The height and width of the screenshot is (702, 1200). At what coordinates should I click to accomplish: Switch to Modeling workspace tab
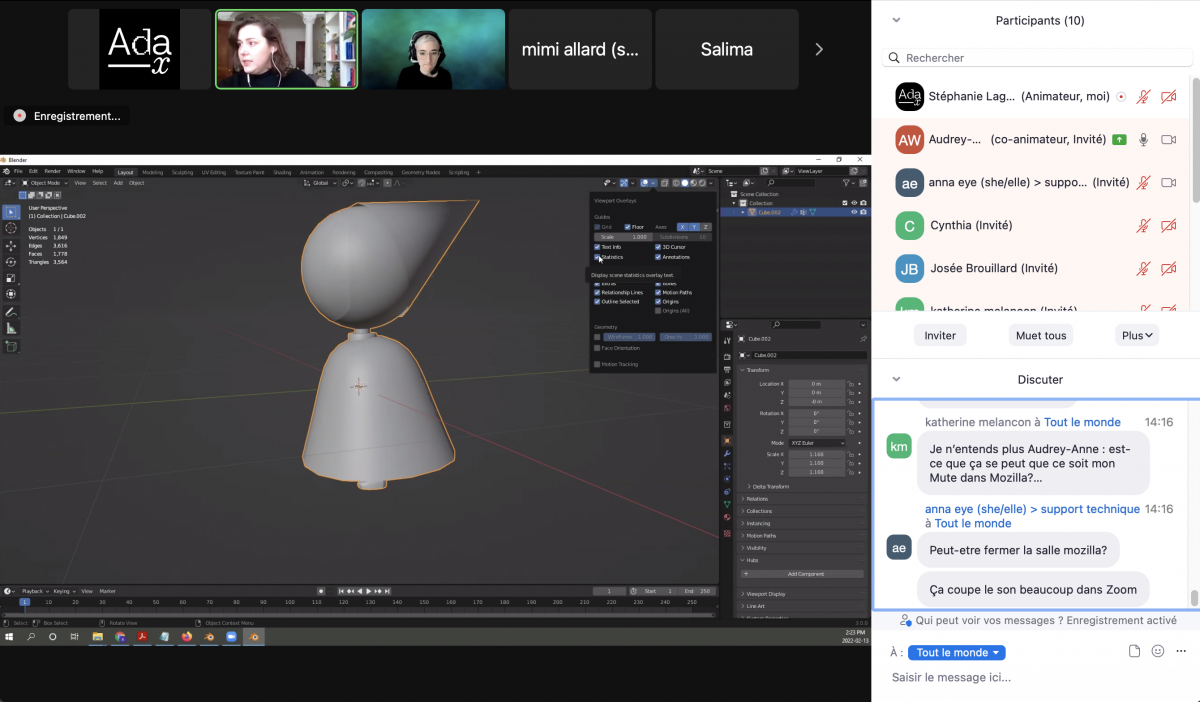pos(152,172)
